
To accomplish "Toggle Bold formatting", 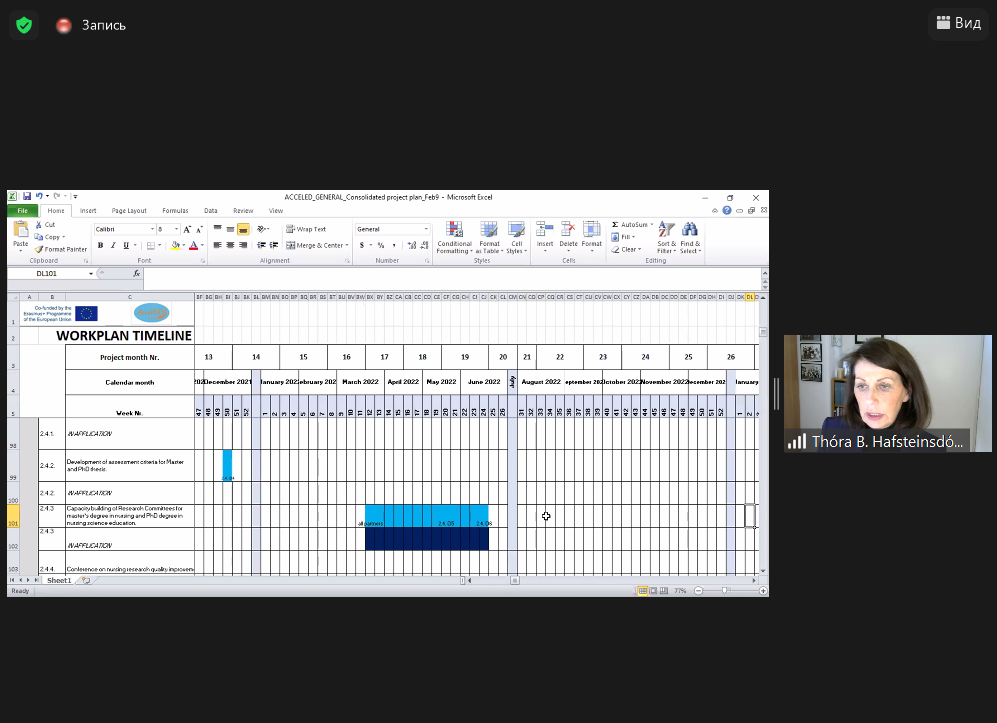I will point(101,245).
